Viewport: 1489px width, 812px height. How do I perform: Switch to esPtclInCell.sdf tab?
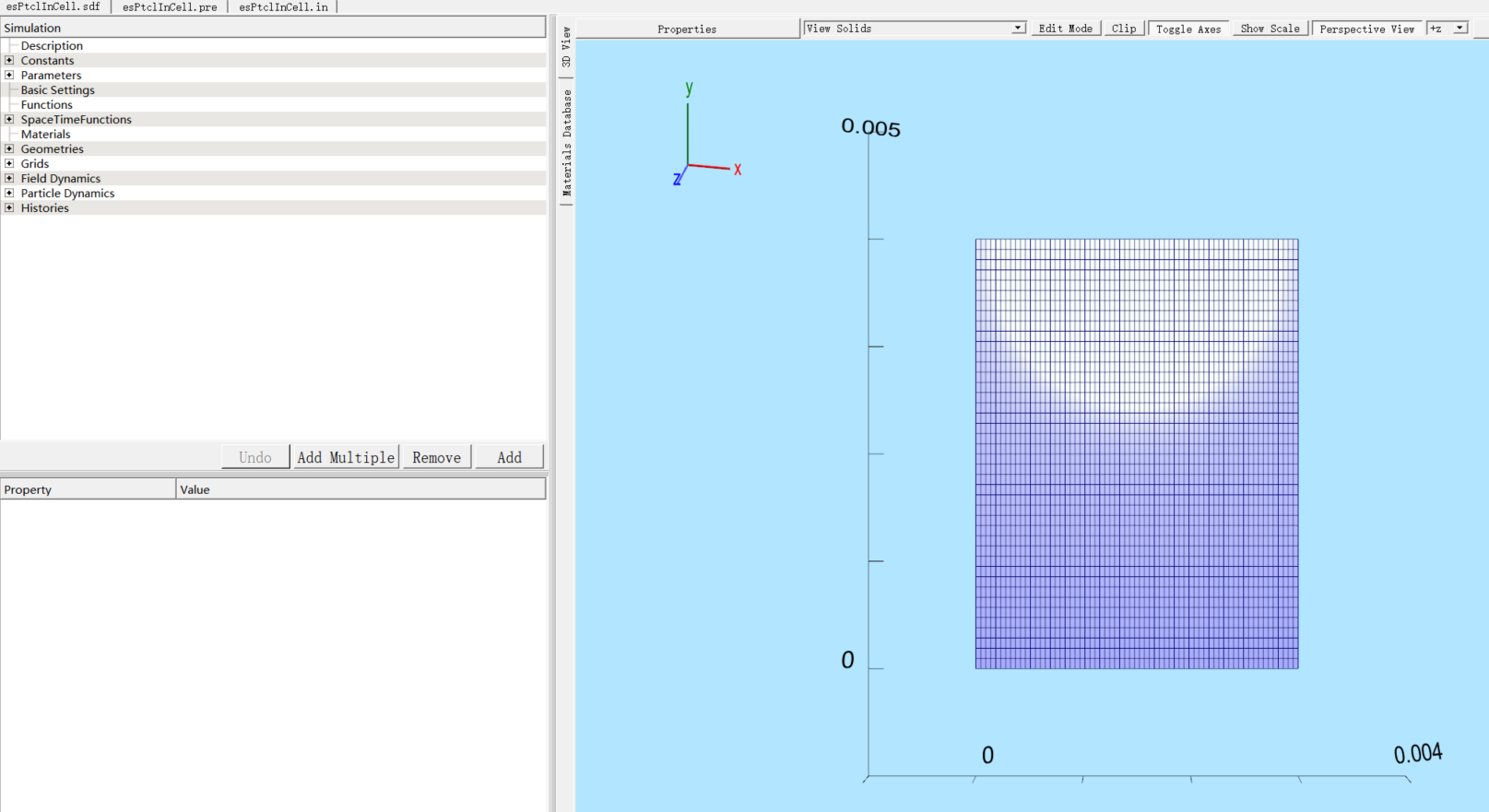click(53, 6)
